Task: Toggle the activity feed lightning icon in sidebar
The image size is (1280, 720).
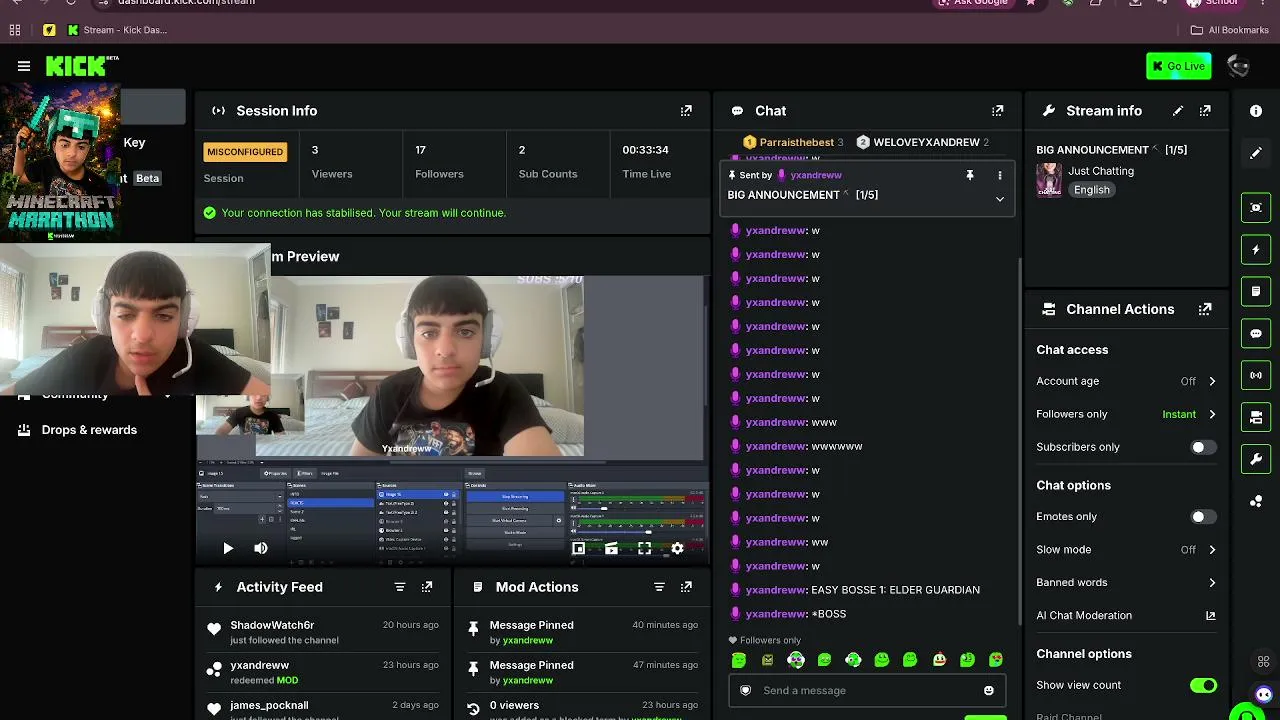Action: pos(1256,249)
